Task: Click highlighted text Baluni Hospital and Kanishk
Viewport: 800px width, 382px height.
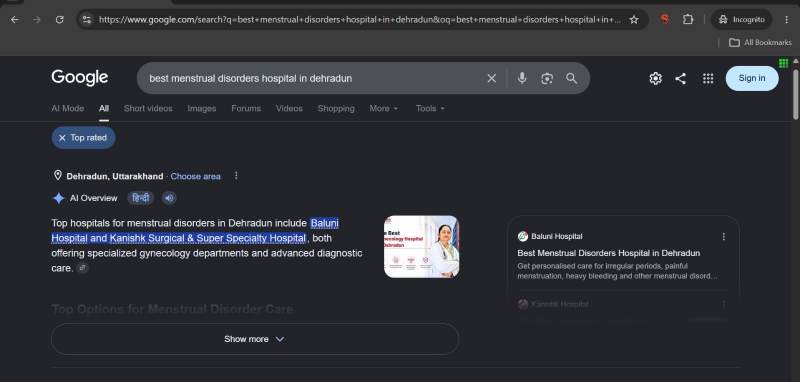Action: pos(194,231)
